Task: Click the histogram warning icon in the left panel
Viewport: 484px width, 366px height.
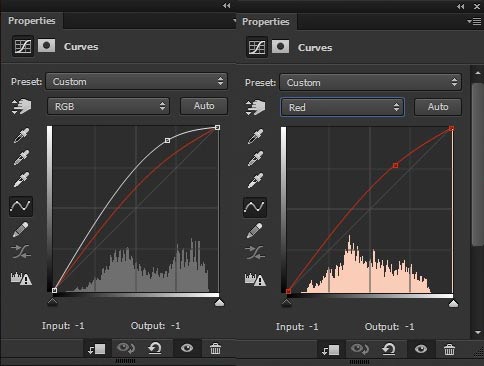Action: click(21, 278)
